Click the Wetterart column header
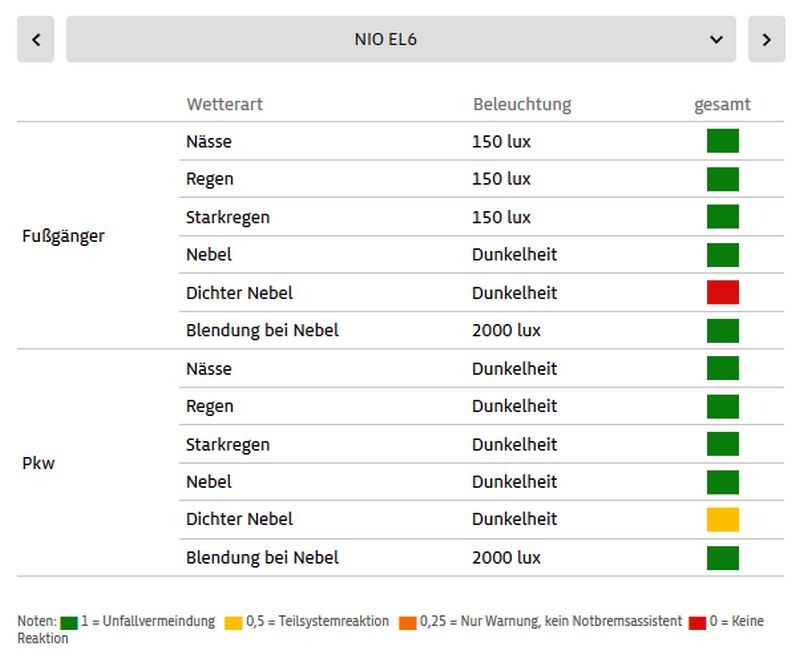This screenshot has height=667, width=800. [224, 104]
